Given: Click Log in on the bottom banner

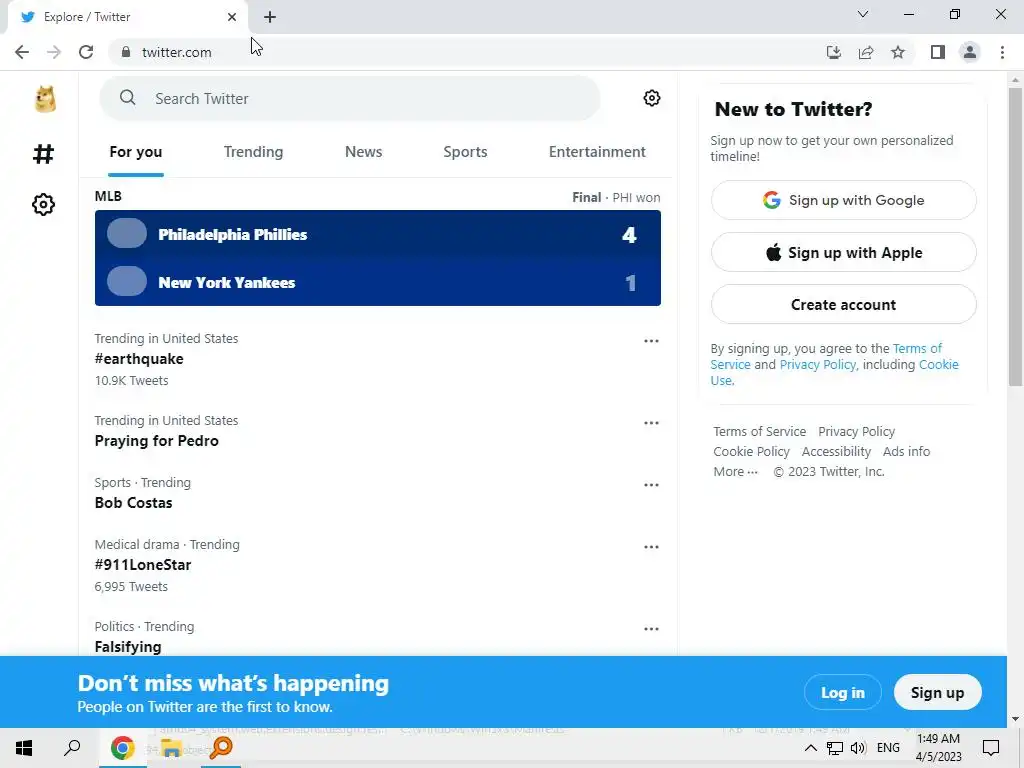Looking at the screenshot, I should click(x=842, y=692).
